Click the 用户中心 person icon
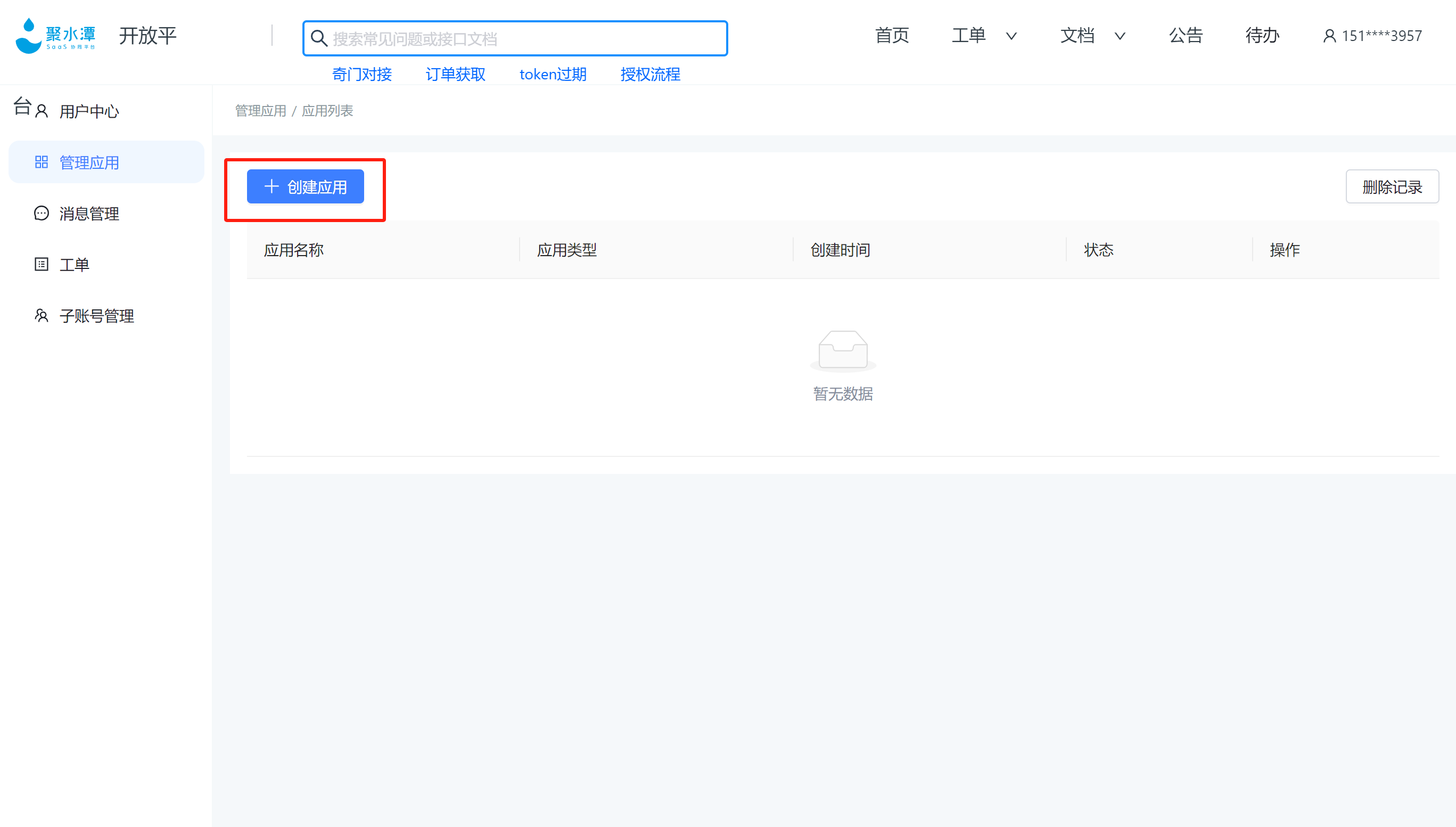1456x827 pixels. tap(42, 111)
